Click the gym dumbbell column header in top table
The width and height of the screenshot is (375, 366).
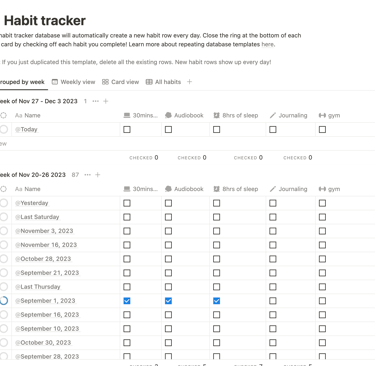(x=329, y=115)
